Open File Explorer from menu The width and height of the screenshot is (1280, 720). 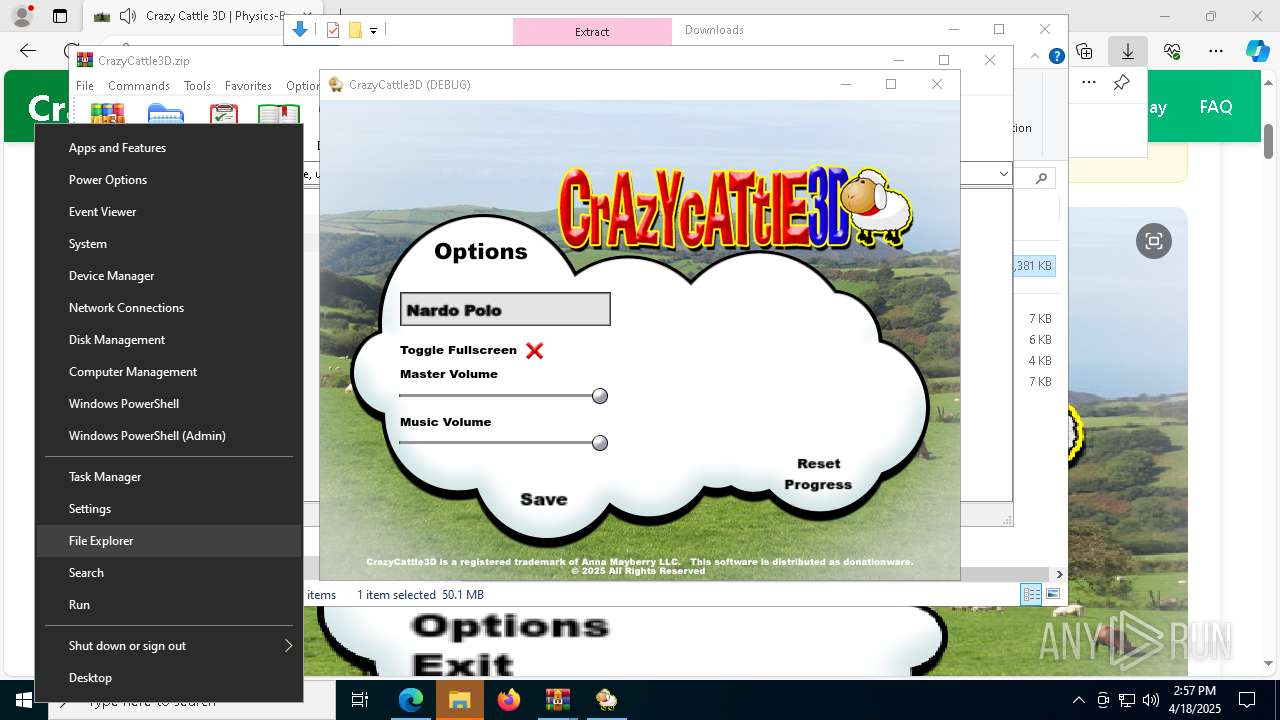pyautogui.click(x=169, y=541)
